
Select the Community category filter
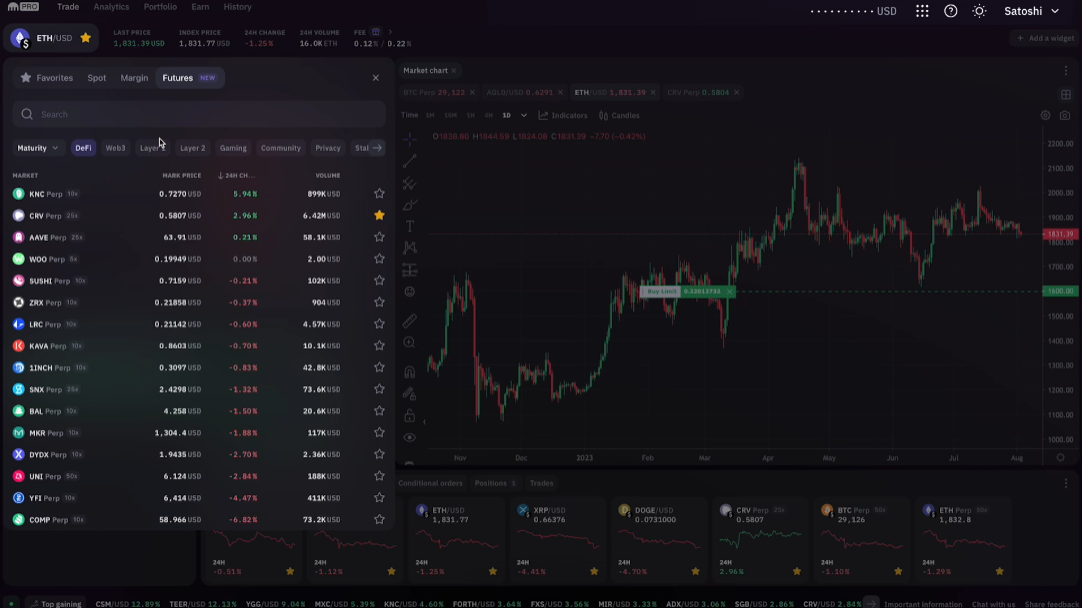[281, 148]
